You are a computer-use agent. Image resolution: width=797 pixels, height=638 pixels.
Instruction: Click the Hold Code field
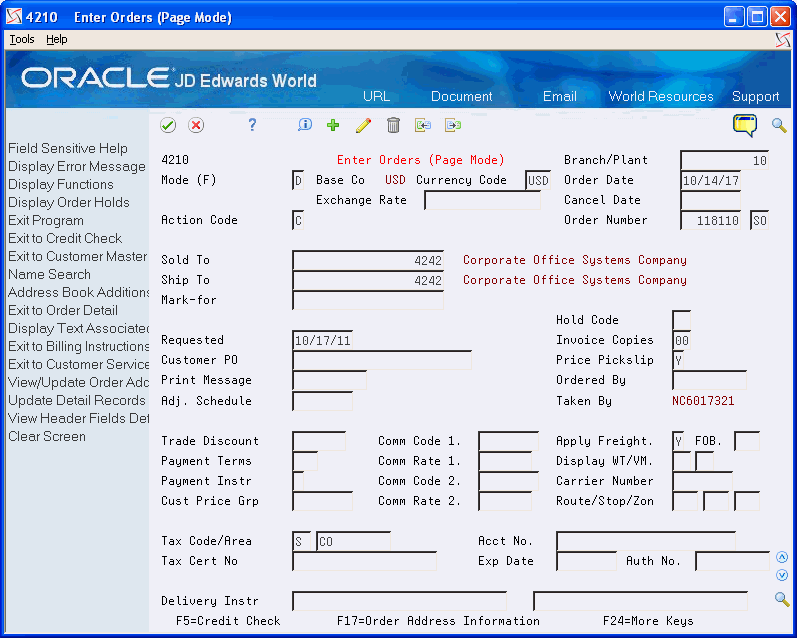click(x=681, y=320)
